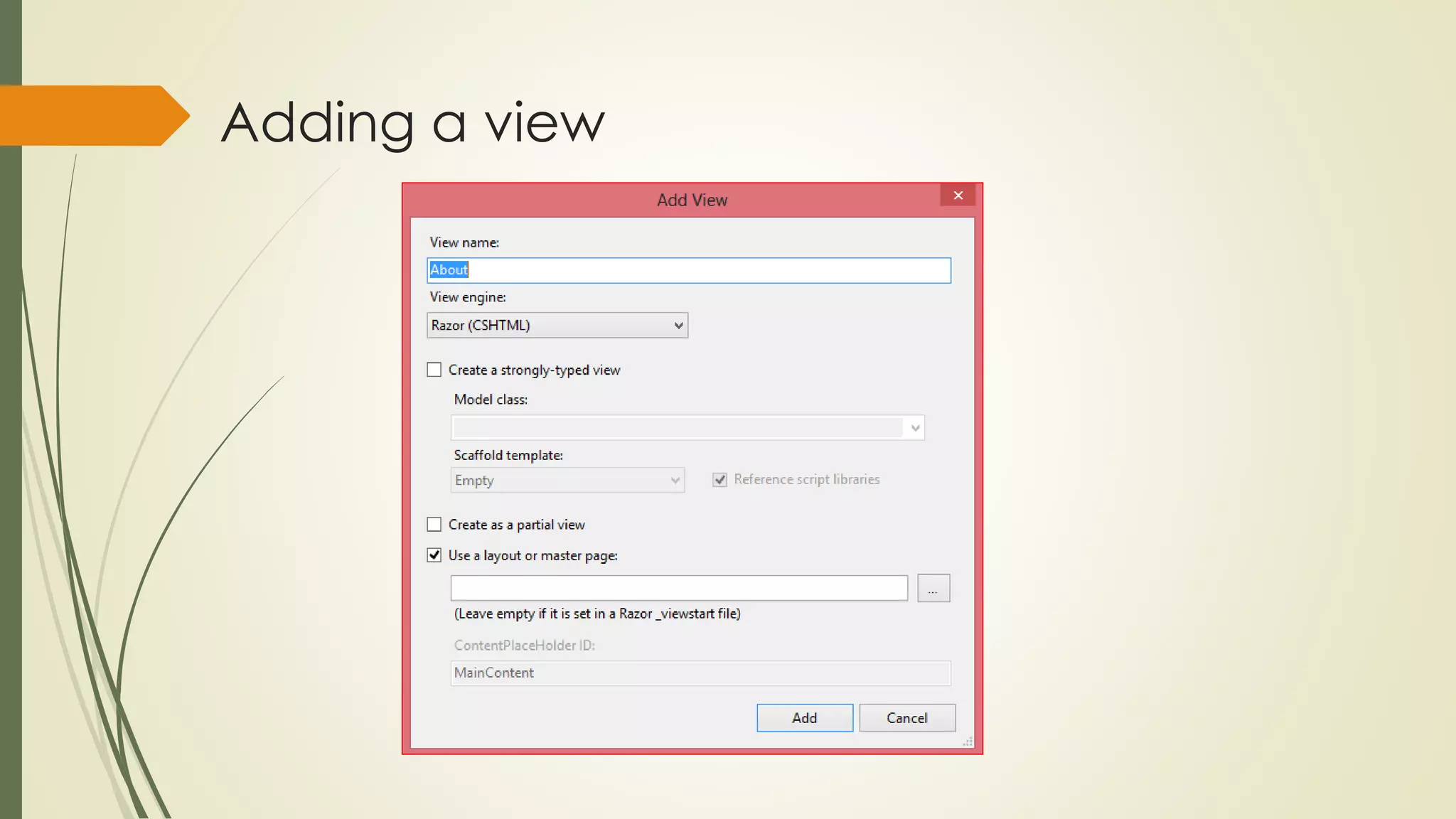
Task: Click the 'View engine:' label
Action: 468,297
